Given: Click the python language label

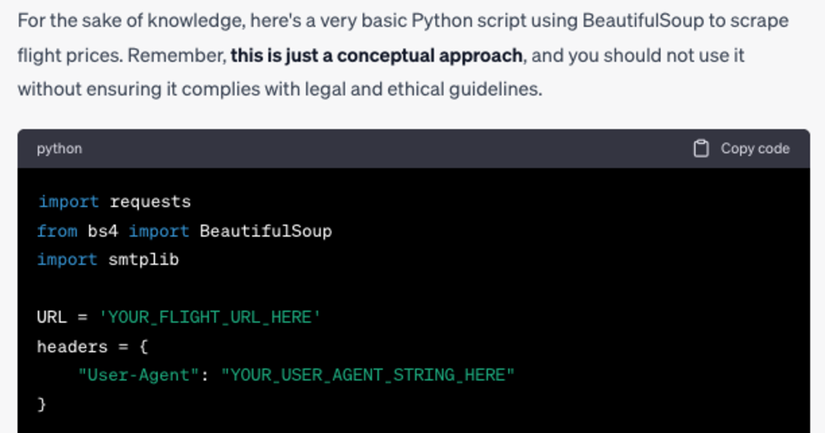Looking at the screenshot, I should pos(59,148).
